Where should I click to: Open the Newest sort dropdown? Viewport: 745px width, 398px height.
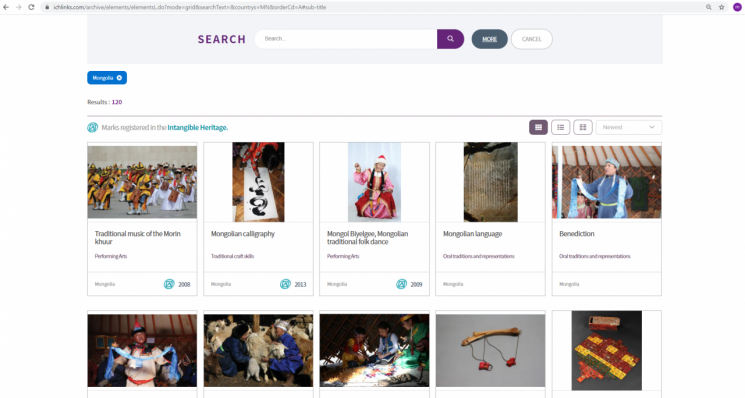pyautogui.click(x=629, y=127)
